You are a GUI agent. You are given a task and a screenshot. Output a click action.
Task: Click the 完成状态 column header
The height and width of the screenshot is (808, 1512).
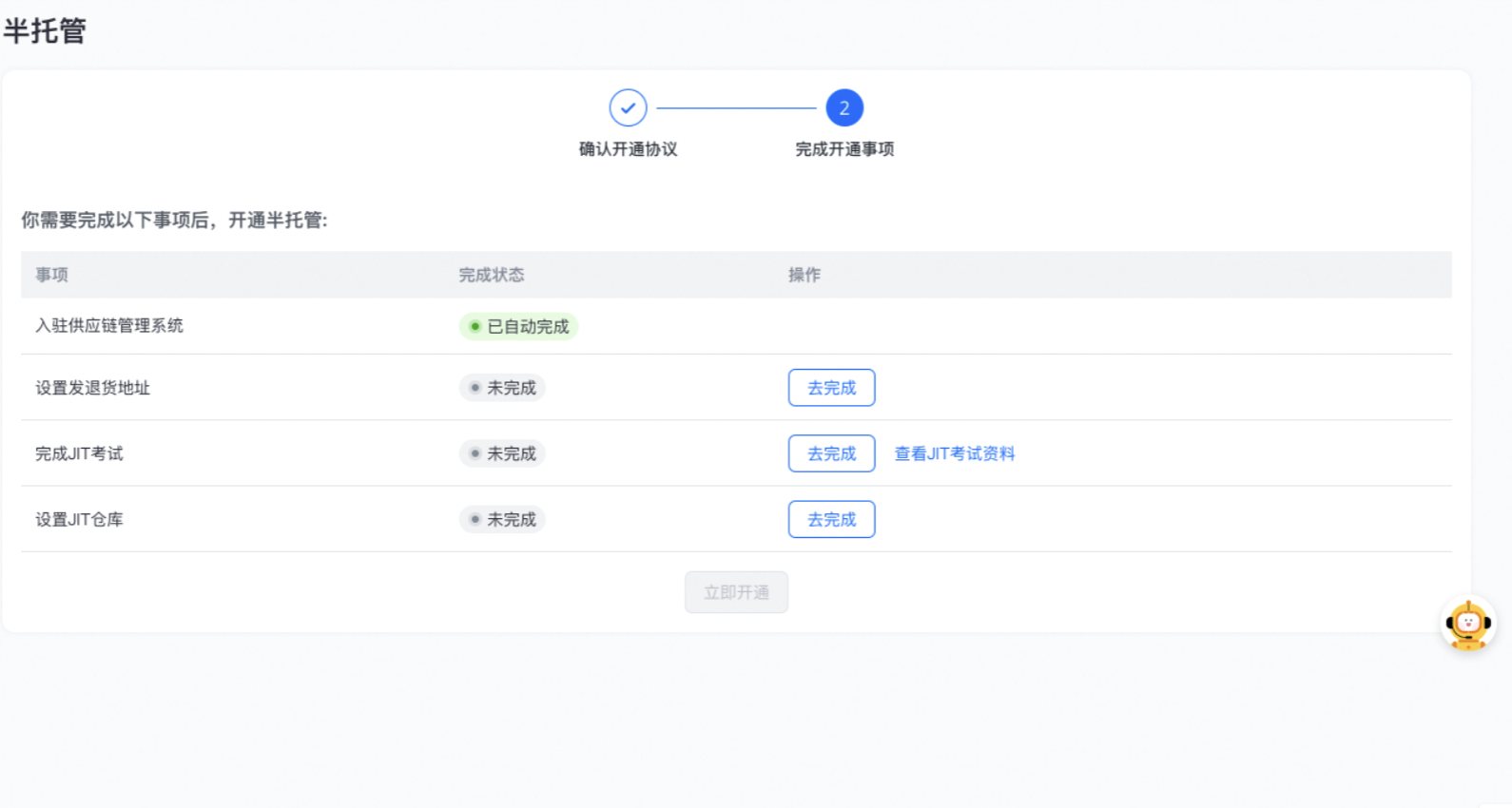(491, 275)
